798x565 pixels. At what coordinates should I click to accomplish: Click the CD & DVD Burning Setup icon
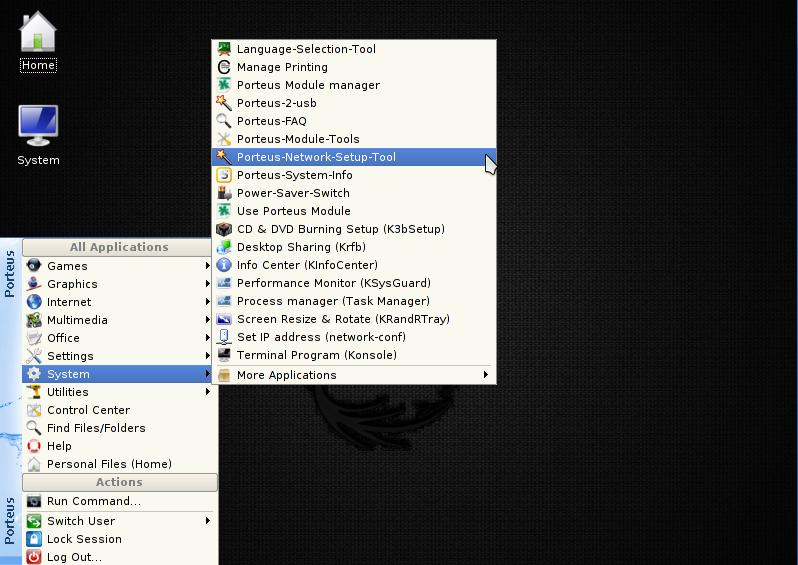(225, 229)
